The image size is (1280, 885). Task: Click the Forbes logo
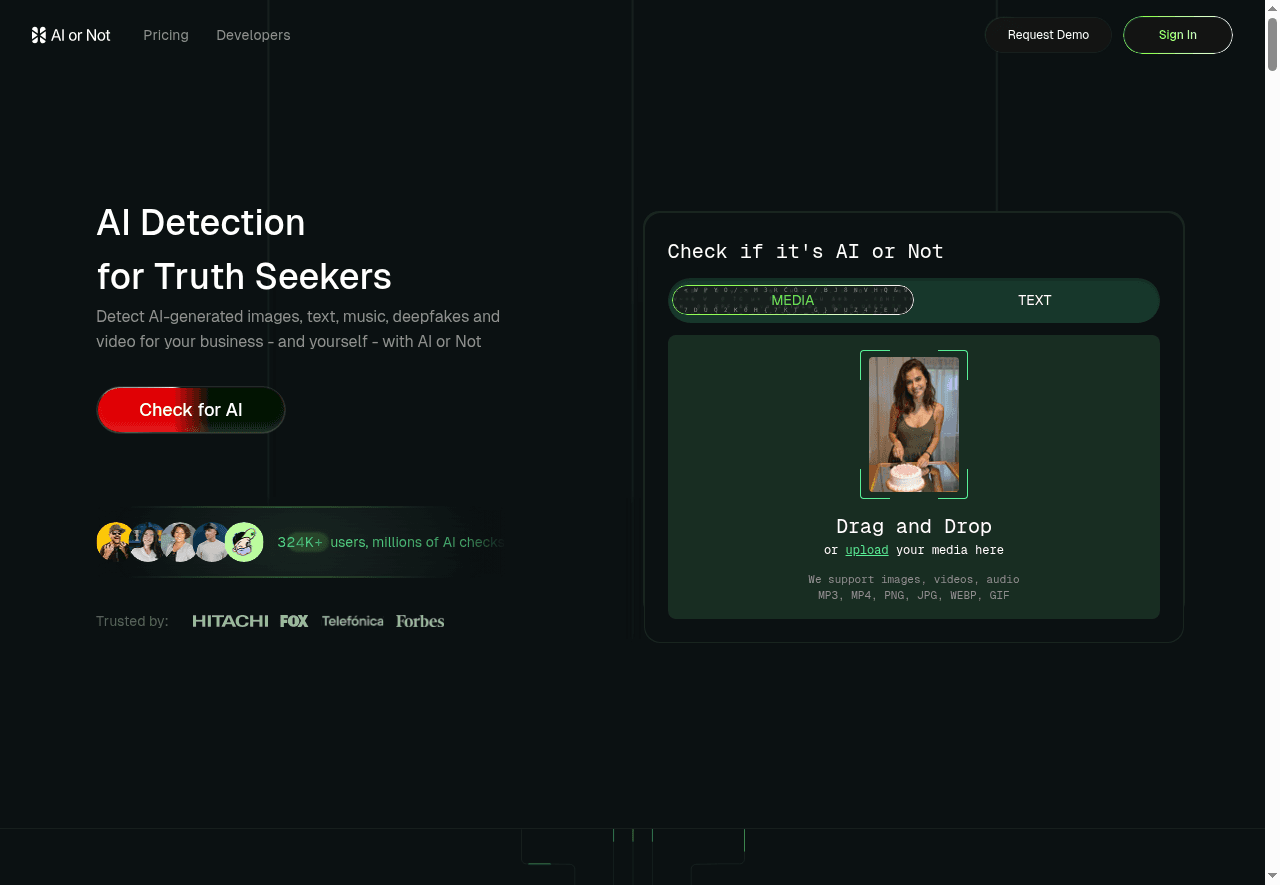420,621
